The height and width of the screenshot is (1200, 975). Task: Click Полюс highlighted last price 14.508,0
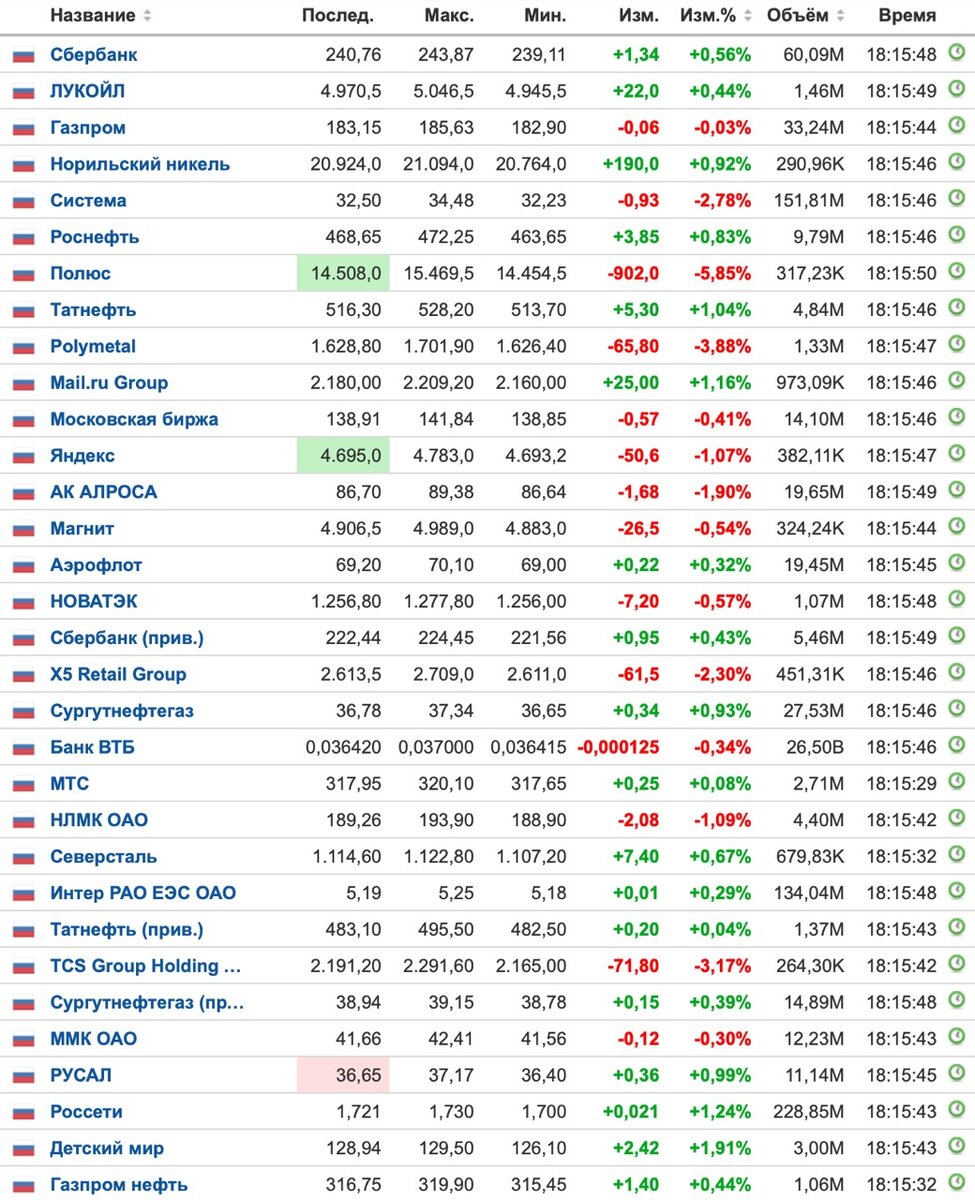[343, 273]
